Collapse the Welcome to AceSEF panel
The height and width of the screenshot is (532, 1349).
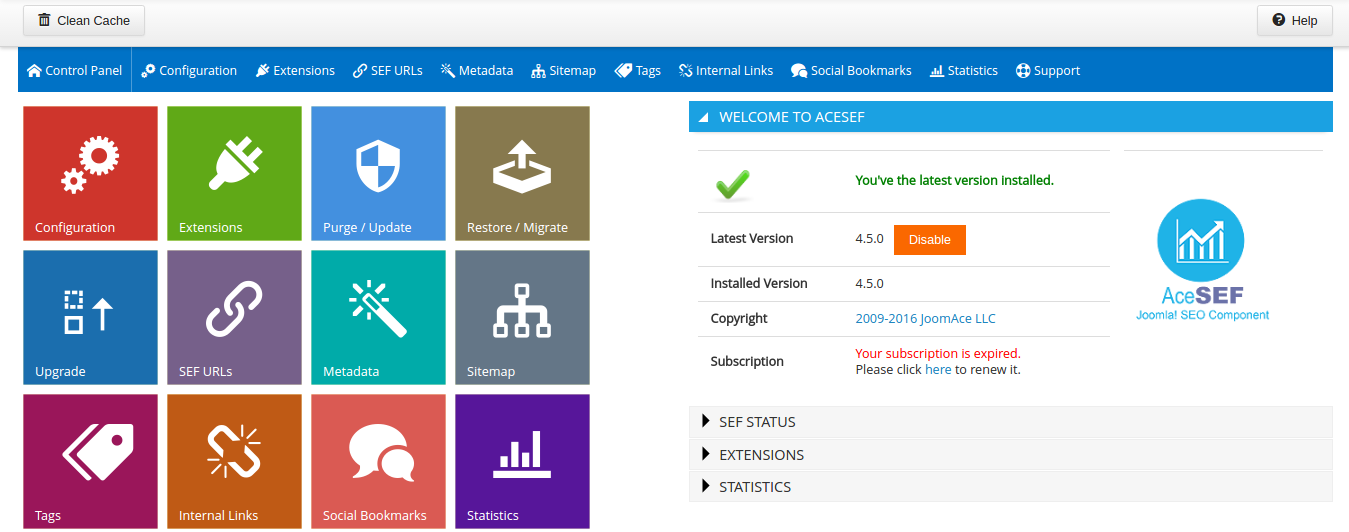tap(1010, 117)
